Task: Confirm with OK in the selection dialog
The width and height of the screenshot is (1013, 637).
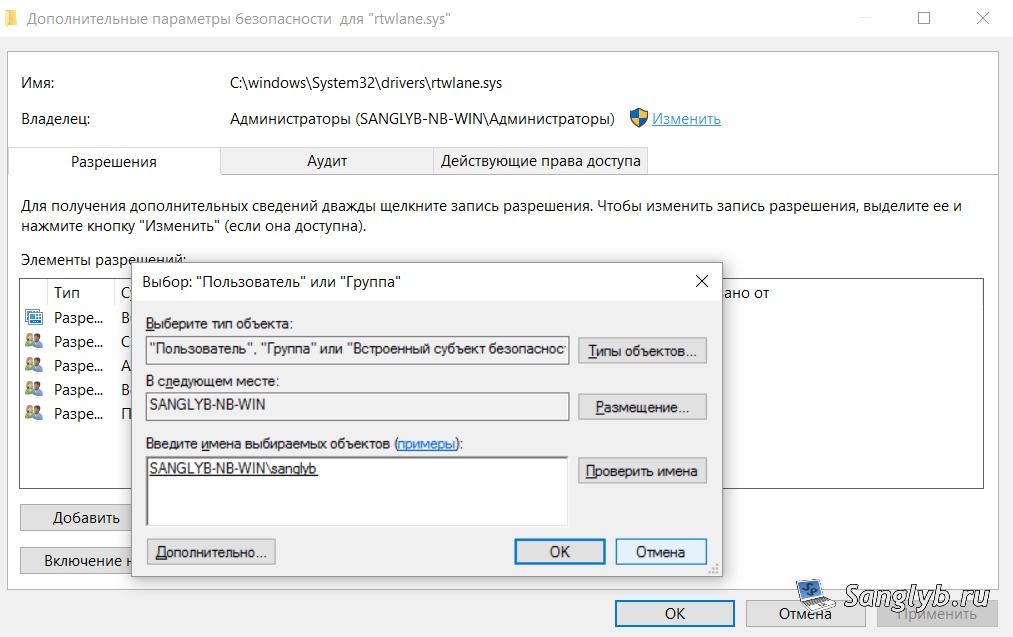Action: tap(559, 552)
